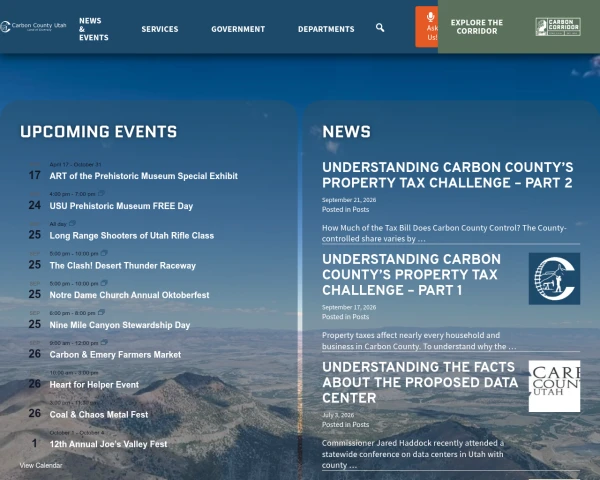Click the View Calendar link

(41, 465)
